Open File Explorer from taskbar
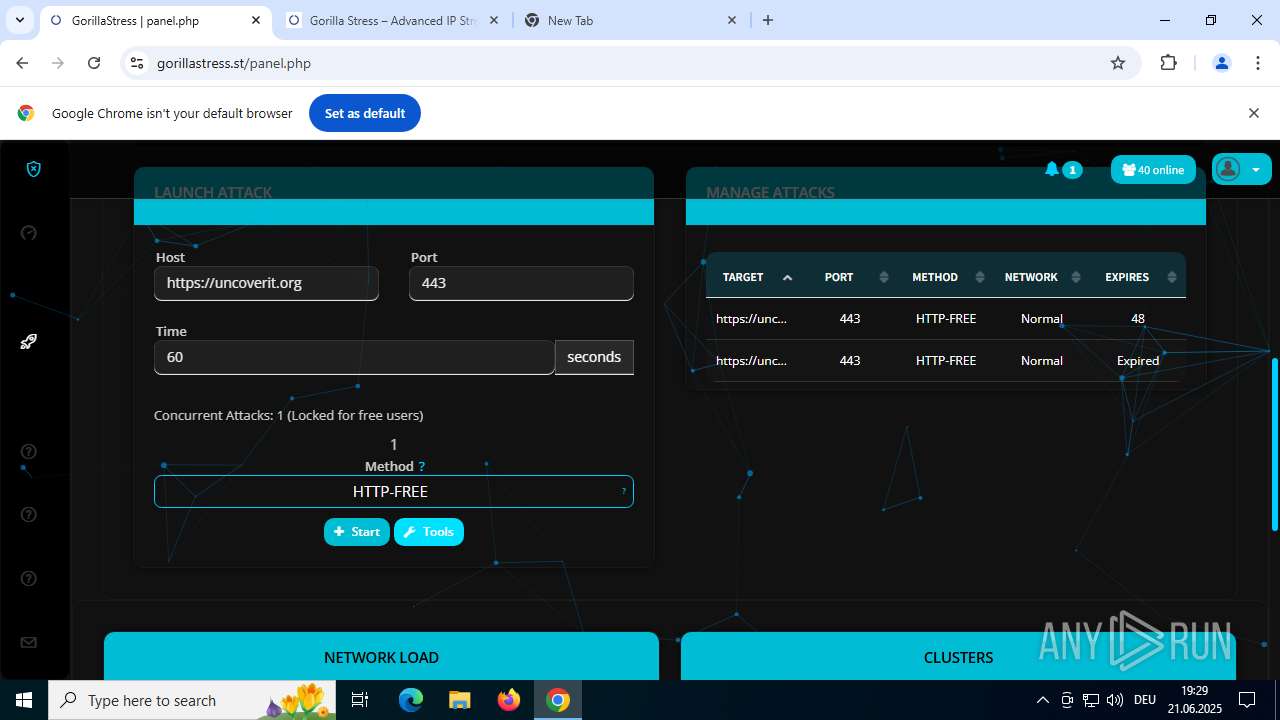Image resolution: width=1280 pixels, height=720 pixels. pyautogui.click(x=460, y=700)
